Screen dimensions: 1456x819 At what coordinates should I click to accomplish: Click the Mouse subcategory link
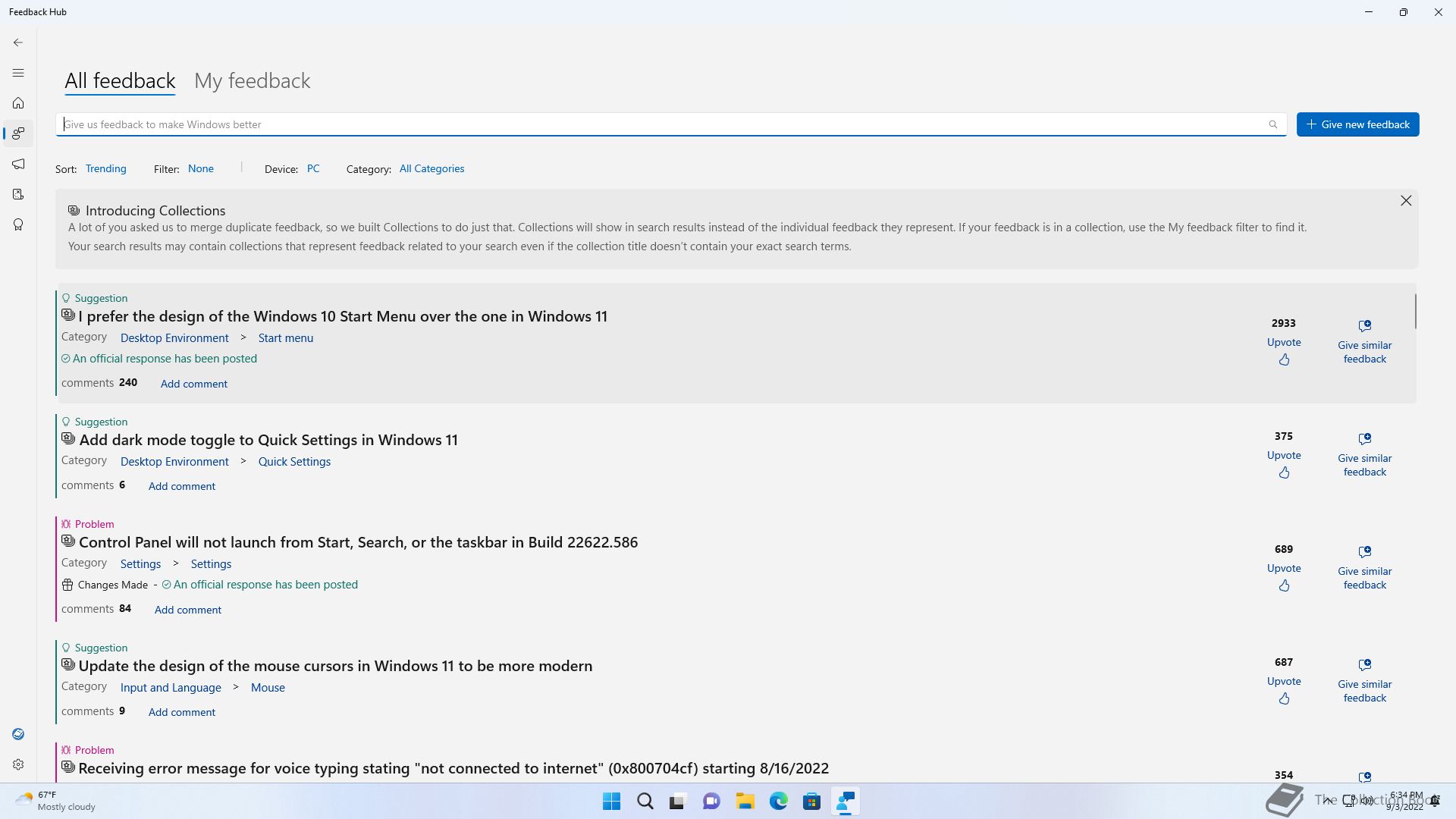click(268, 687)
